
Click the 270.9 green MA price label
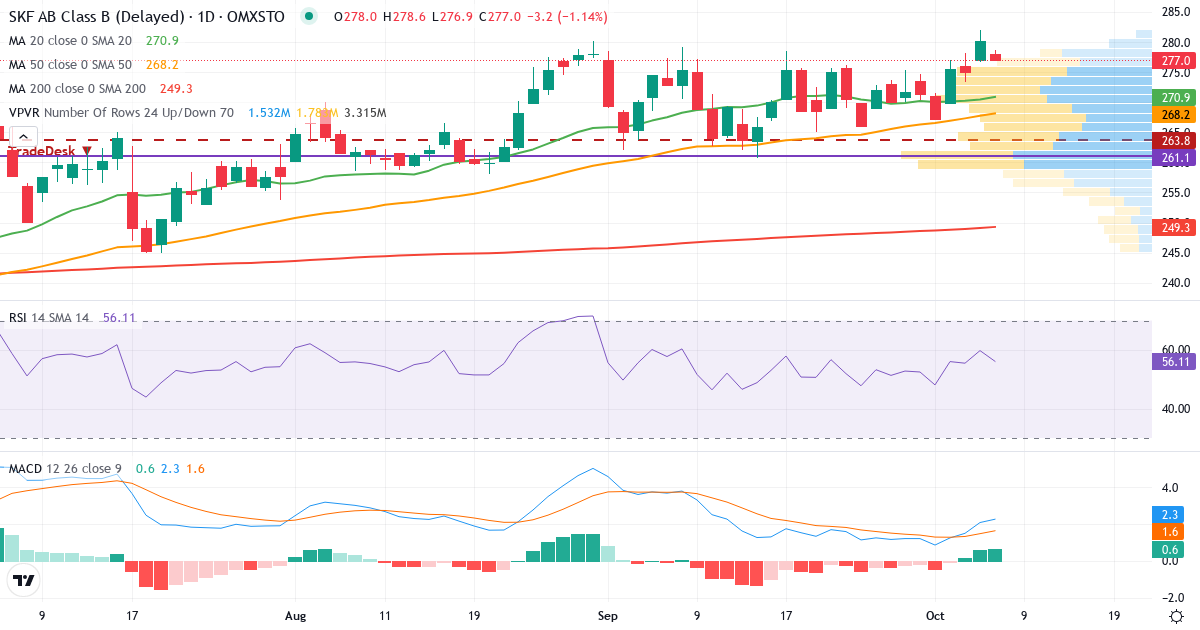[x=1175, y=97]
